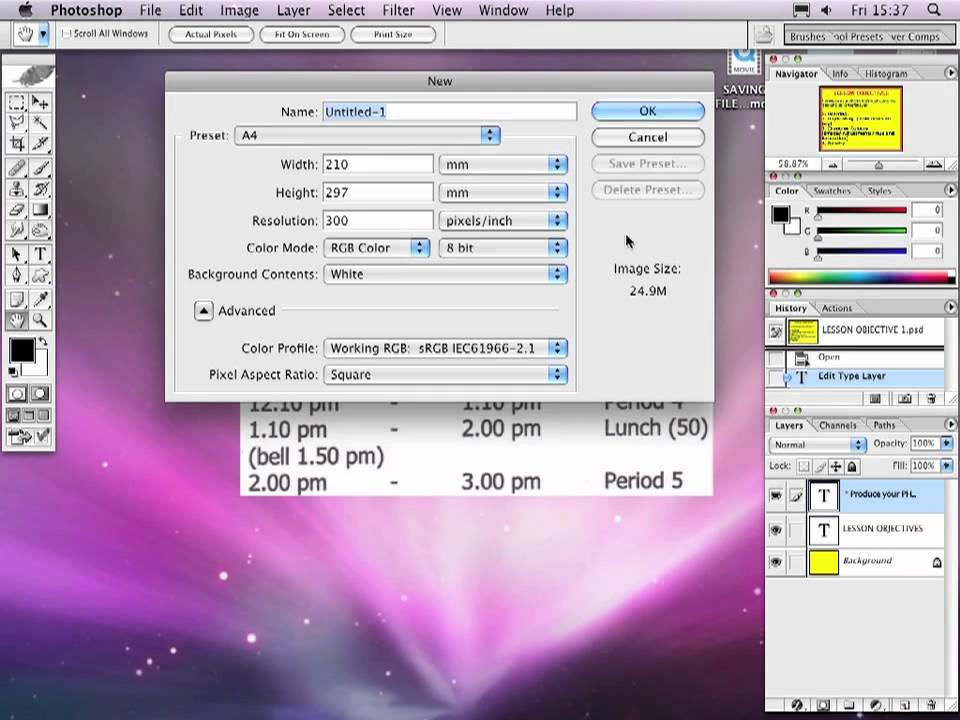
Task: Open Height units dropdown (mm)
Action: coord(503,192)
